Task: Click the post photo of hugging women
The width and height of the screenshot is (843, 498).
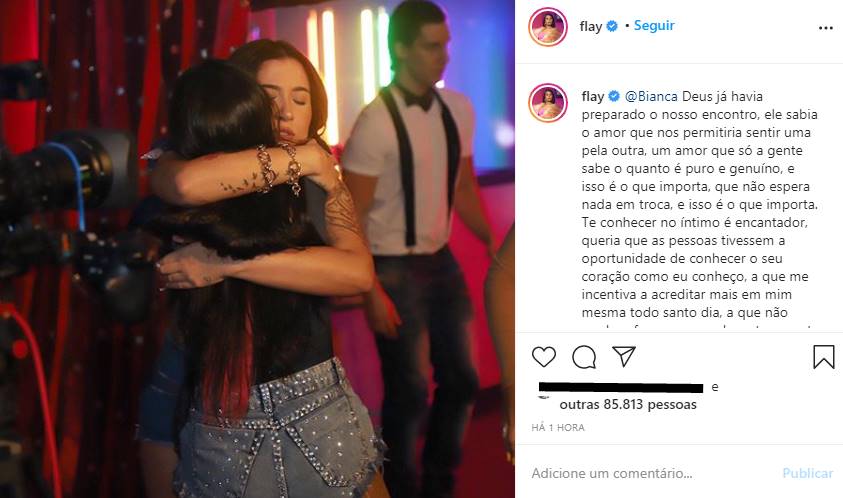Action: [257, 249]
